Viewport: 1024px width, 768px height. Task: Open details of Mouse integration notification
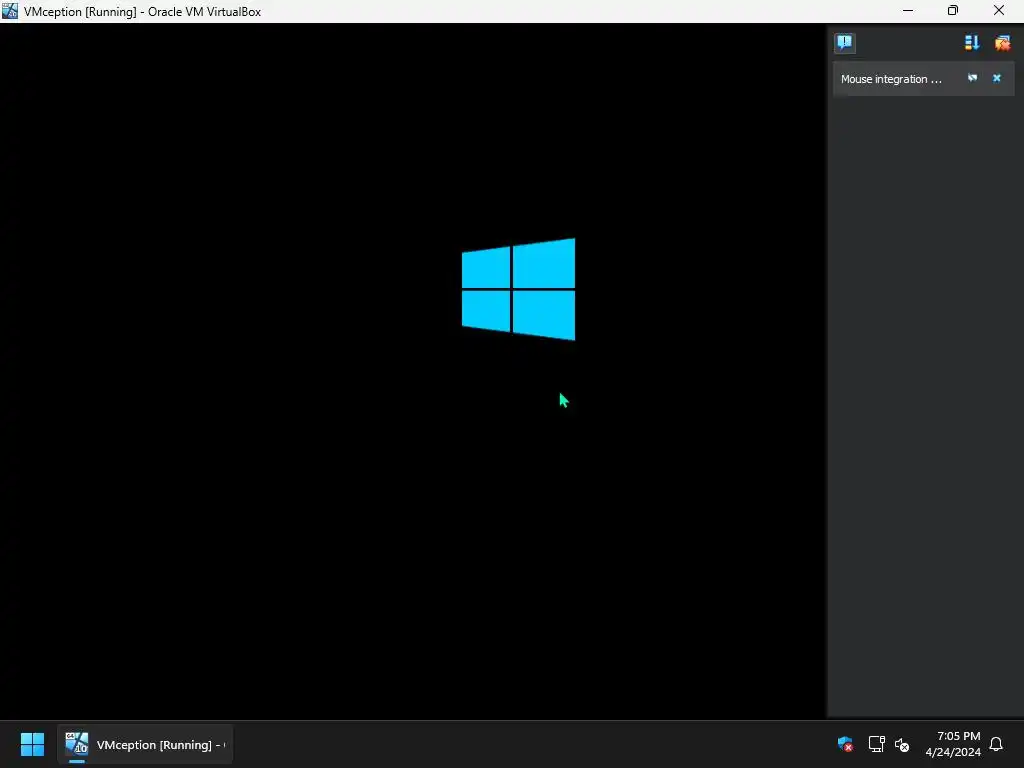point(972,78)
